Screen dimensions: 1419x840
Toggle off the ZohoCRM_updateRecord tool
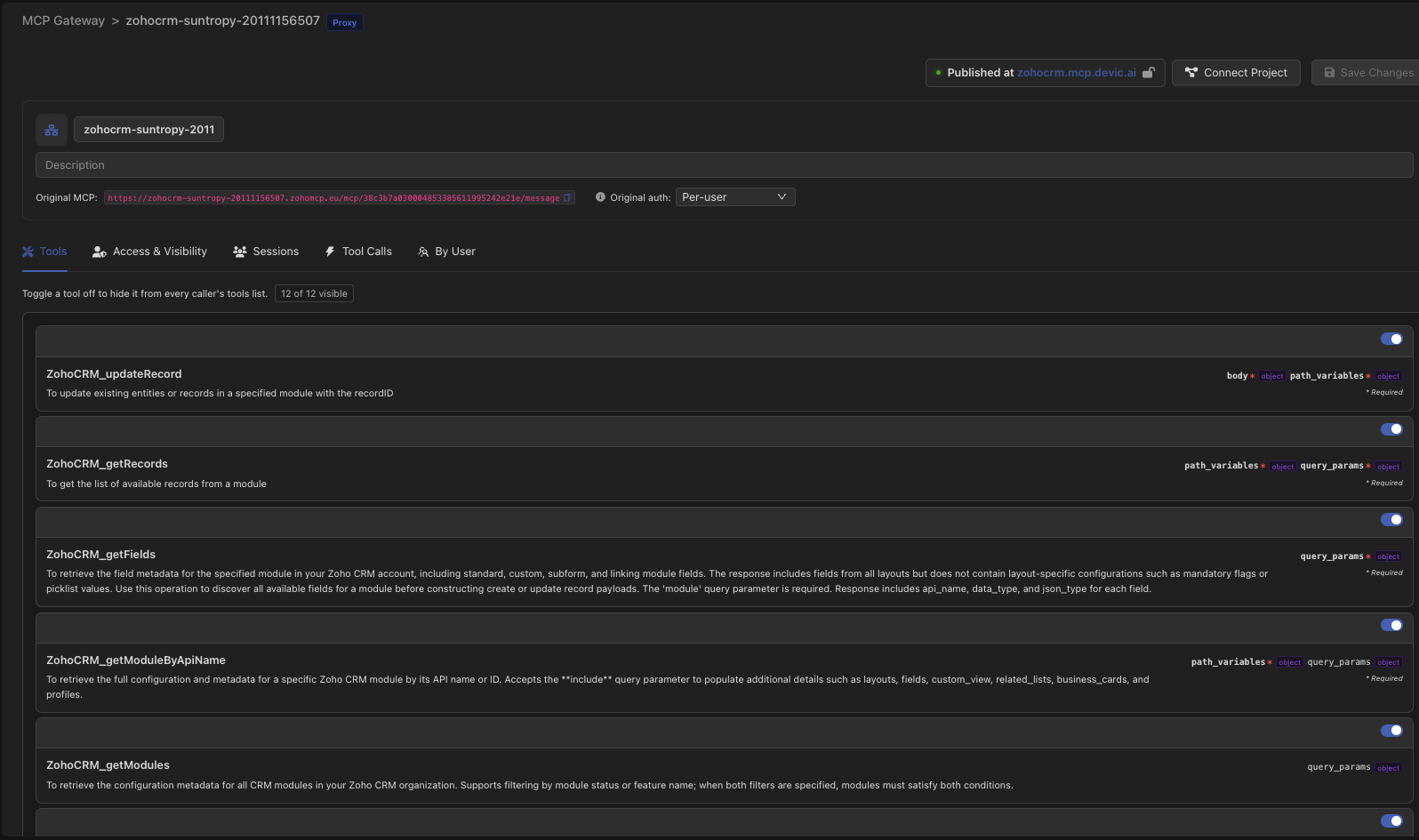click(1391, 339)
